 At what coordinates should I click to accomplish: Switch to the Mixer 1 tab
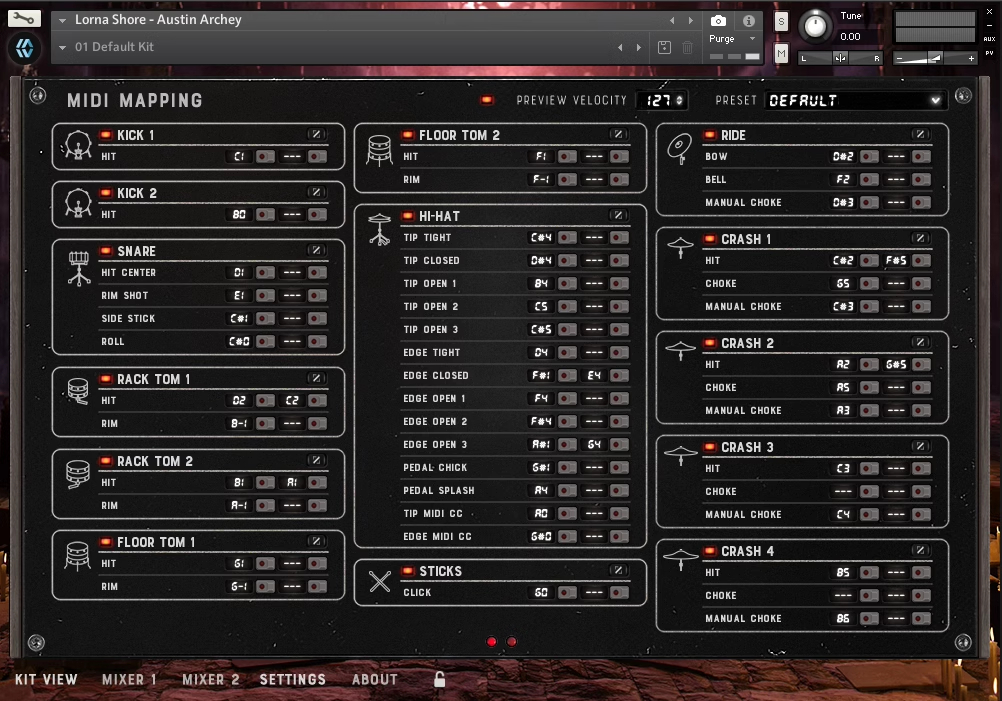click(x=129, y=679)
